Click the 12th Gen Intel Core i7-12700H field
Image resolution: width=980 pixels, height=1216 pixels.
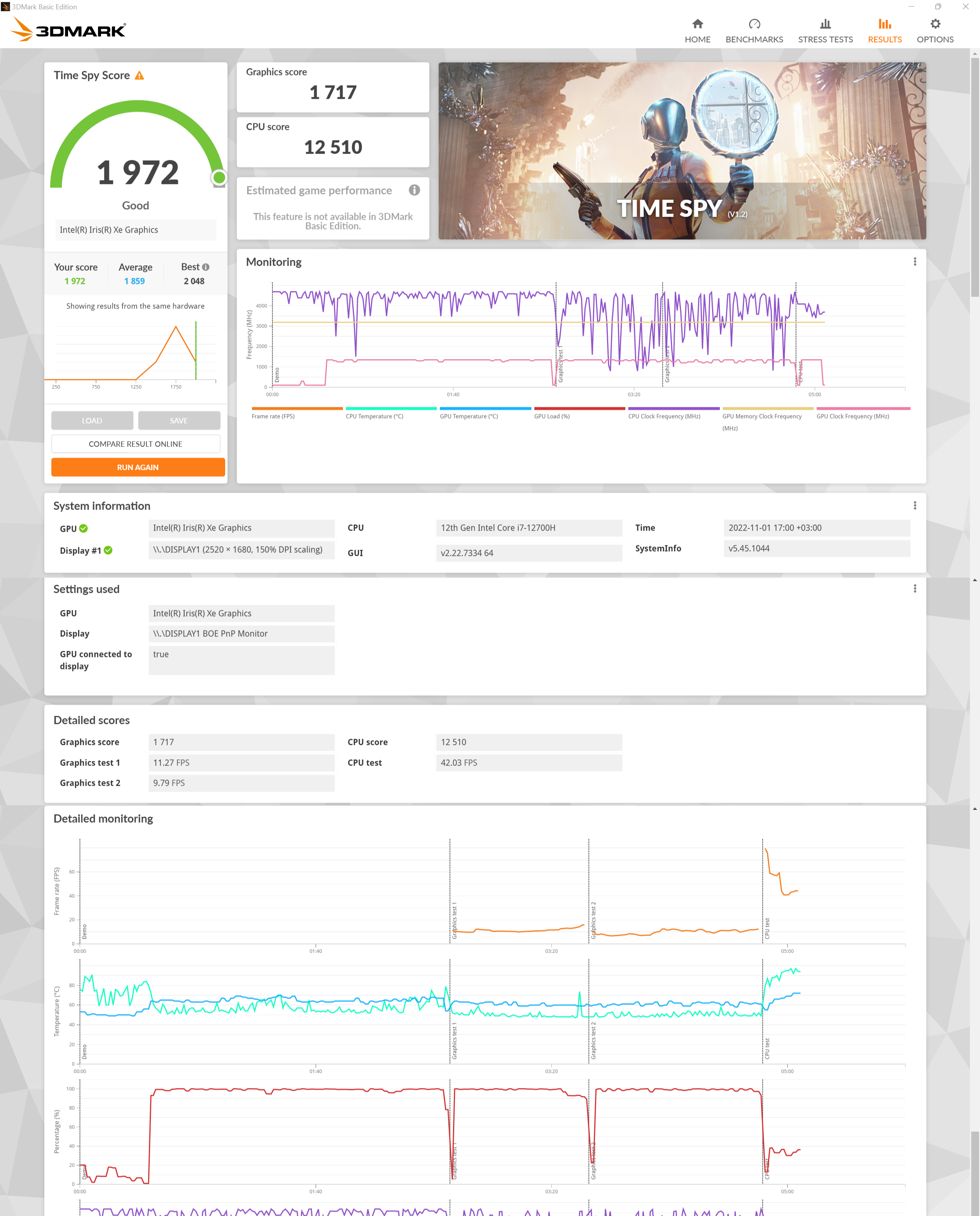pos(529,528)
